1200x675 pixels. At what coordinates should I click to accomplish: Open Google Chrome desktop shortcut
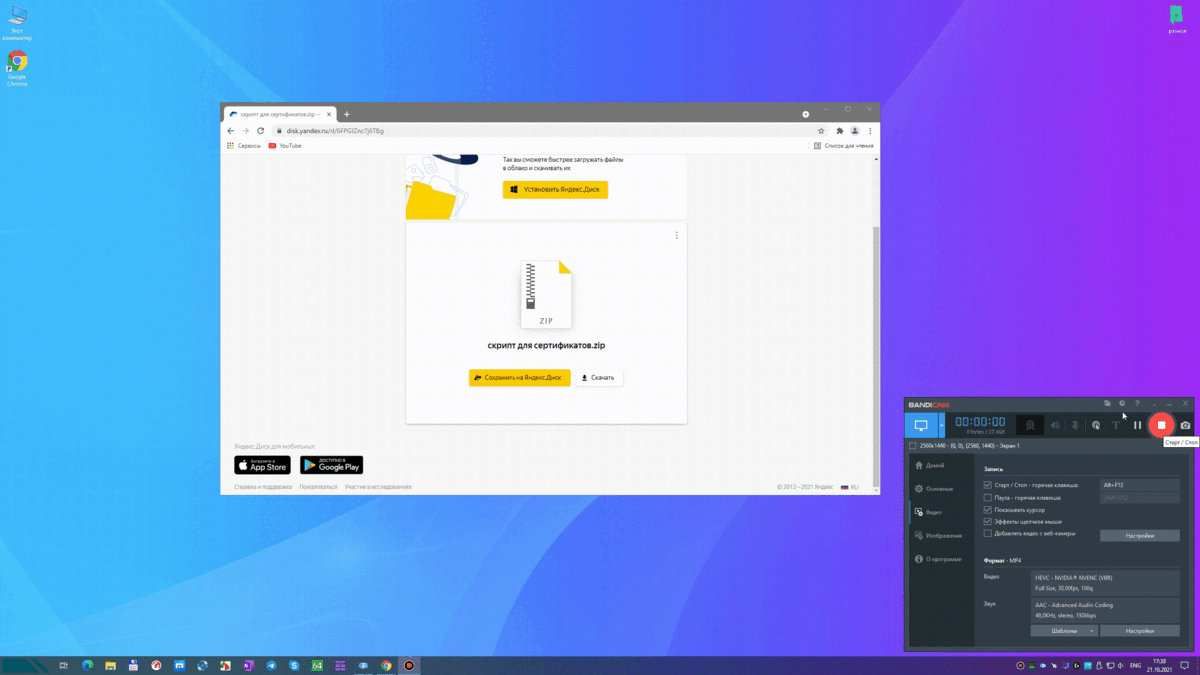[17, 69]
